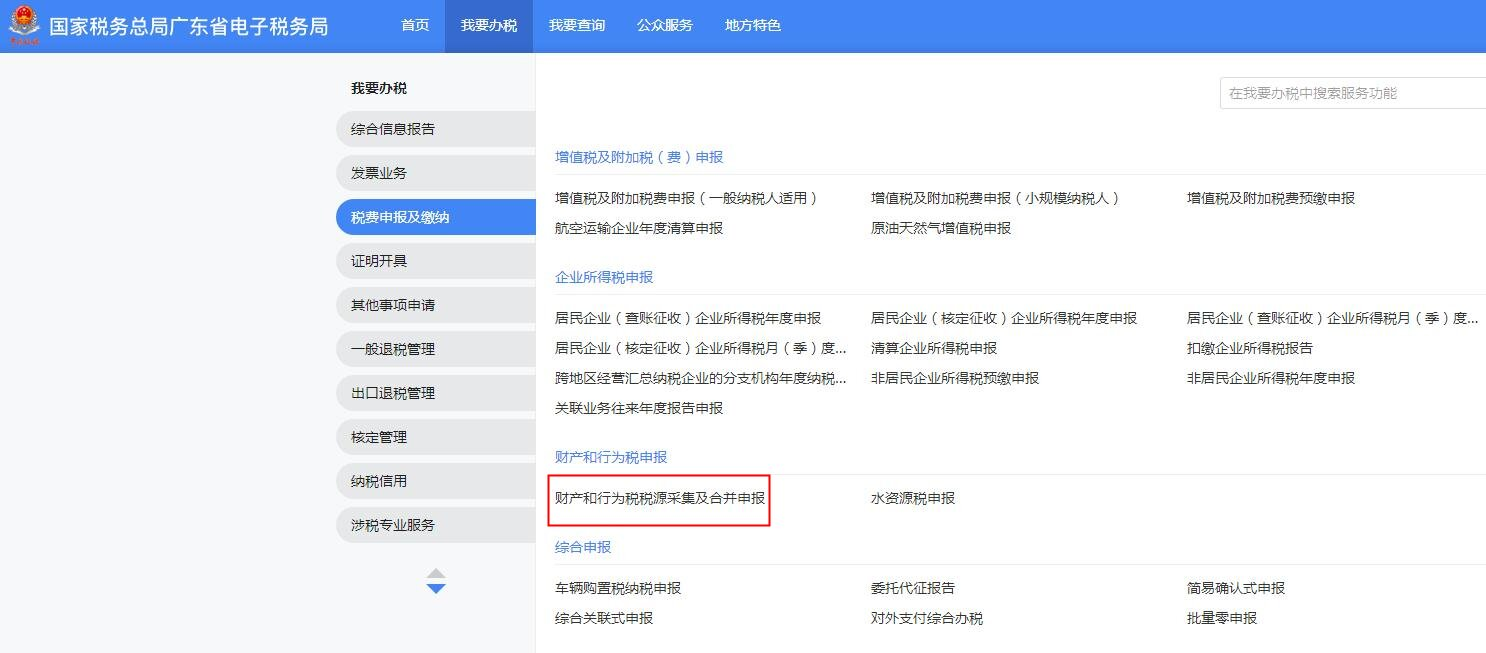Open 纳税信用 in the sidebar
1486x653 pixels.
click(x=436, y=481)
